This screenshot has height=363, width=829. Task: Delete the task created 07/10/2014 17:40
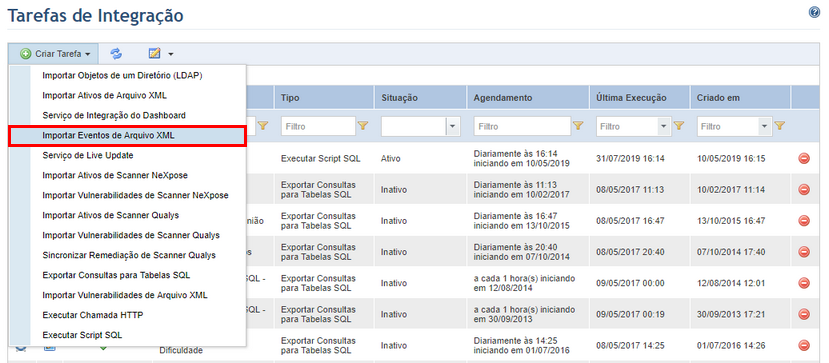coord(804,252)
